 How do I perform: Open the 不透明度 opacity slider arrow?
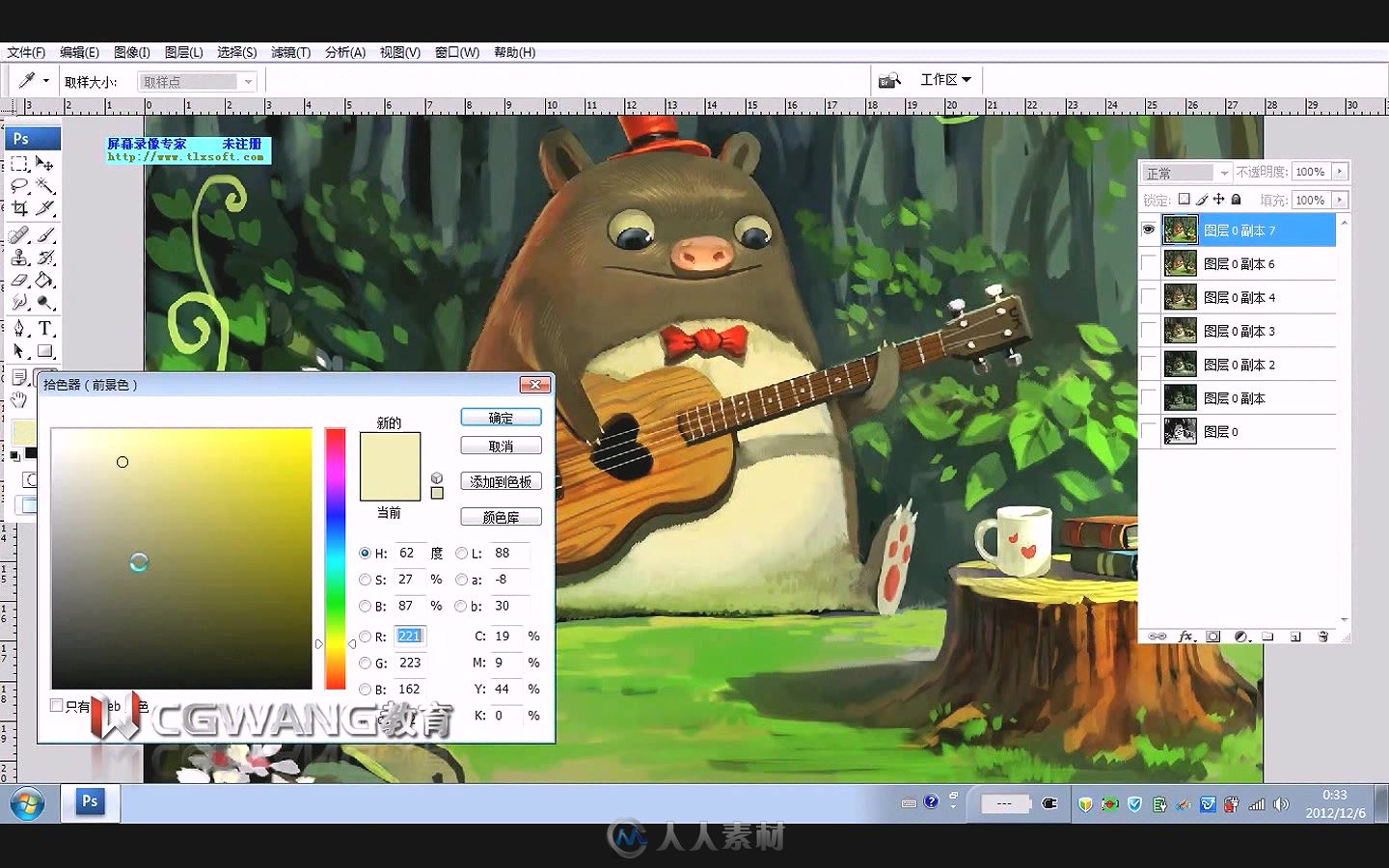[x=1339, y=172]
